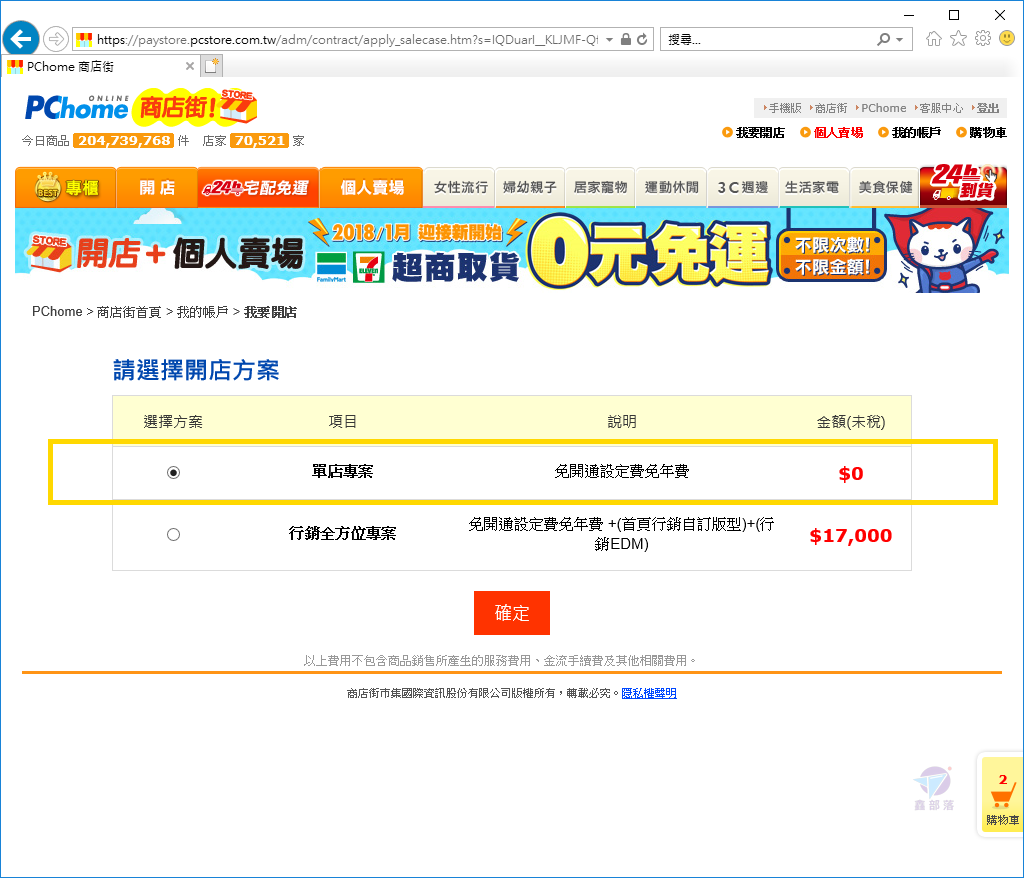The width and height of the screenshot is (1024, 878).
Task: Expand search provider dropdown arrow
Action: click(900, 40)
